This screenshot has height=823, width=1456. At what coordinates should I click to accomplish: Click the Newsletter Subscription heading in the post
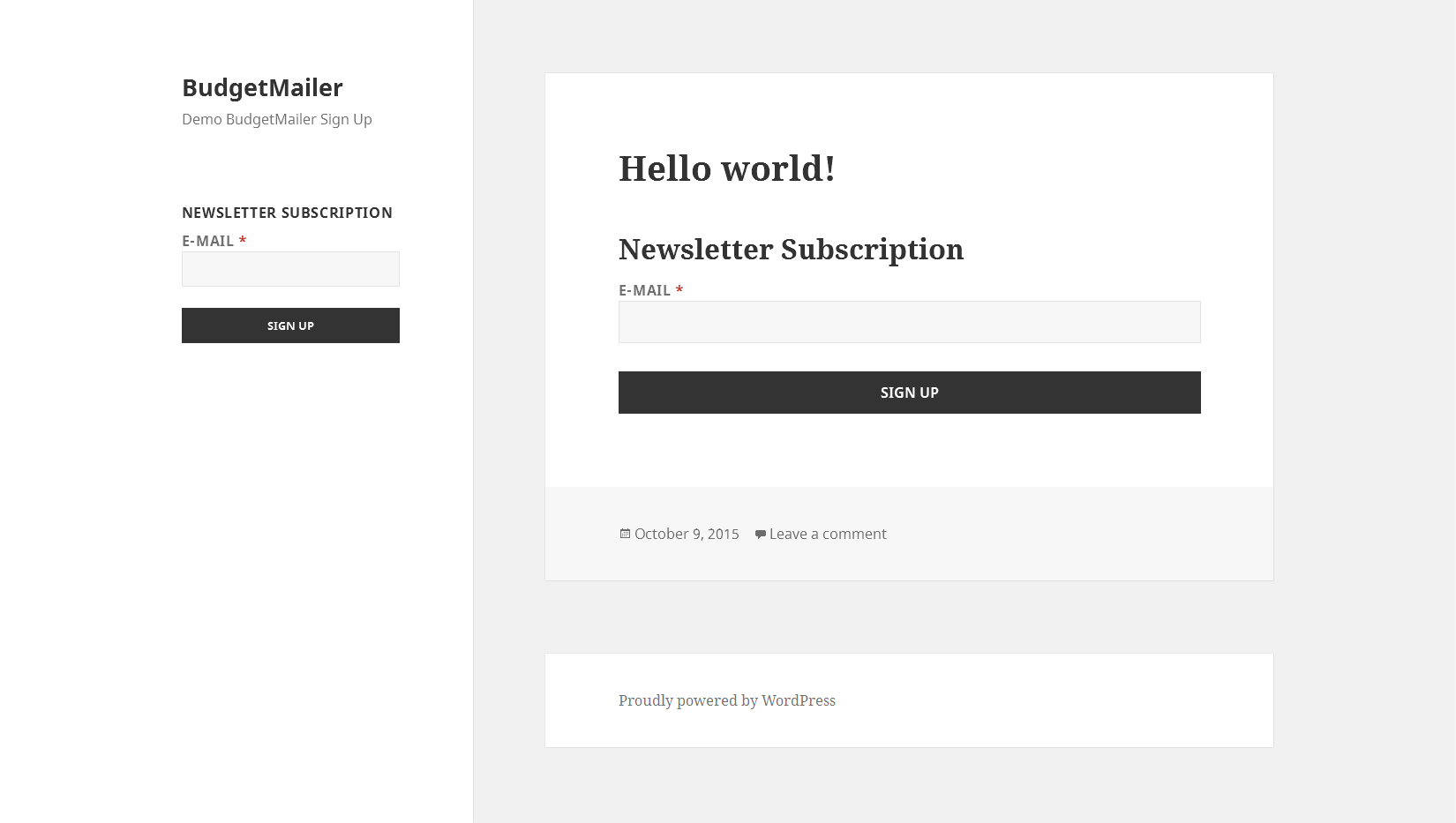pos(791,250)
